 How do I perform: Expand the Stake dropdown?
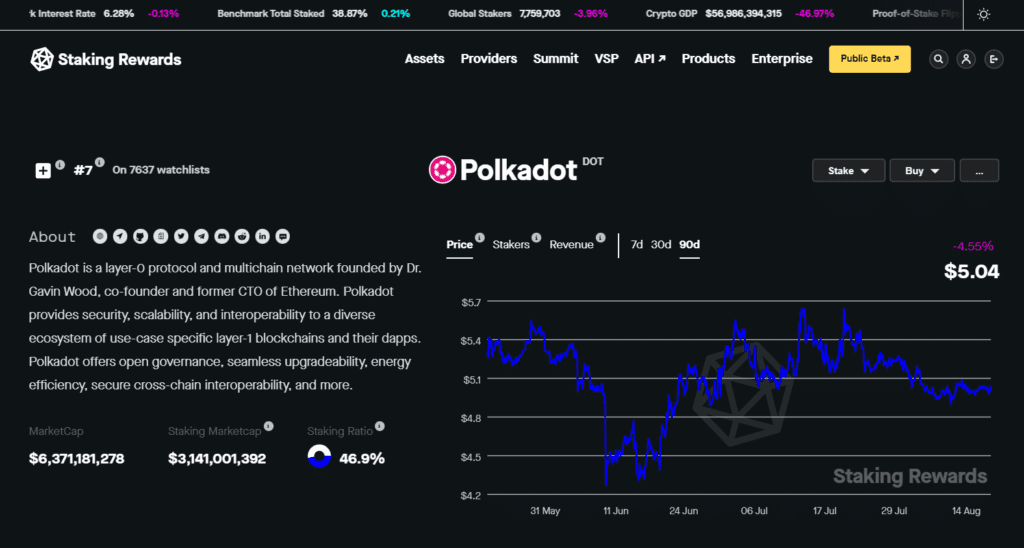848,171
